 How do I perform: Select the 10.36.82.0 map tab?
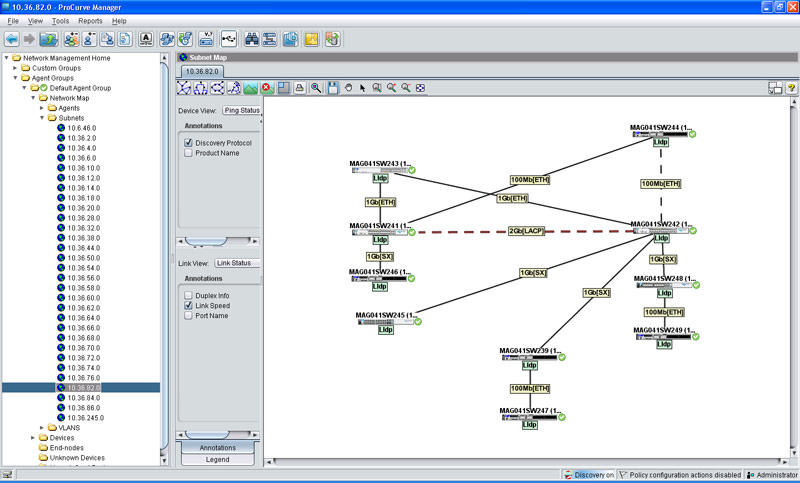(x=202, y=71)
